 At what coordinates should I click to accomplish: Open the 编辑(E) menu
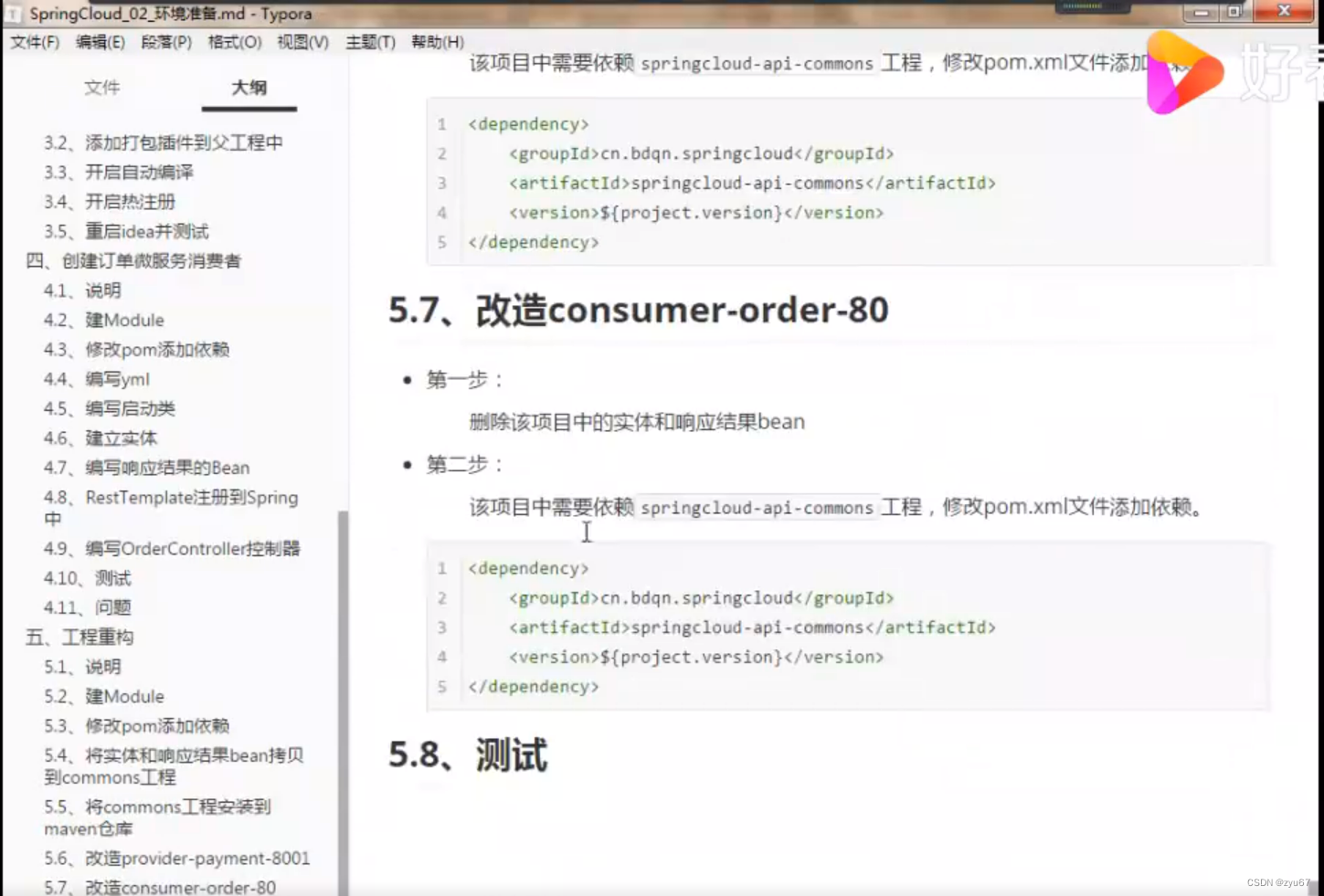101,42
